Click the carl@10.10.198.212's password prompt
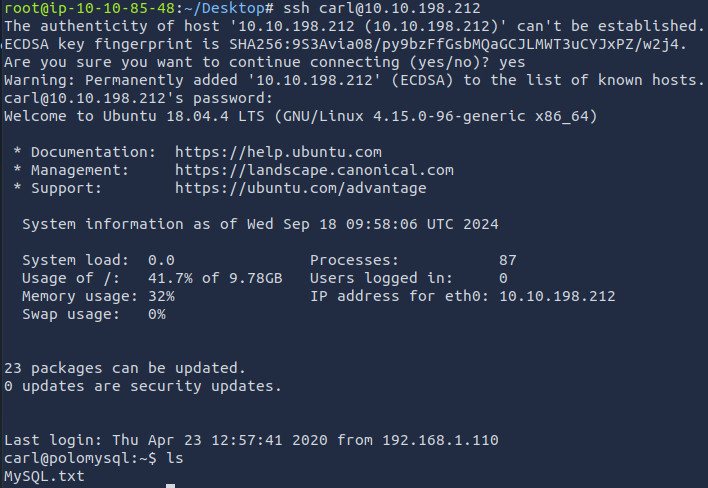Screen dimensions: 708x488 (138, 98)
